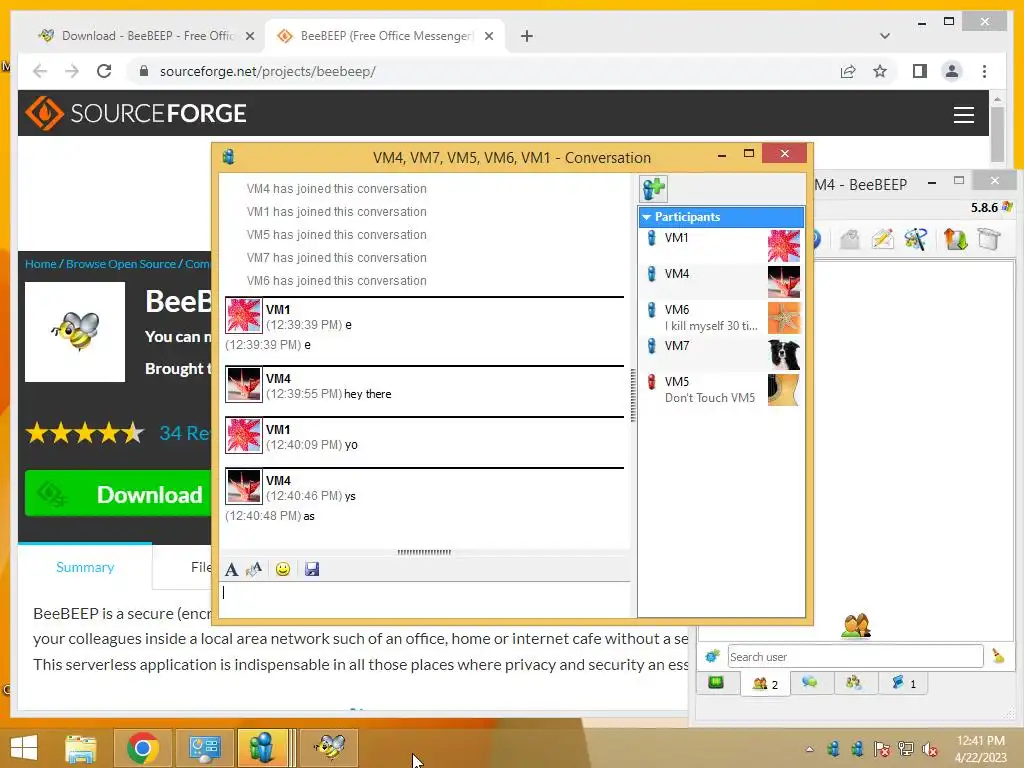Click the broom clear-search icon
1024x768 pixels.
[998, 656]
